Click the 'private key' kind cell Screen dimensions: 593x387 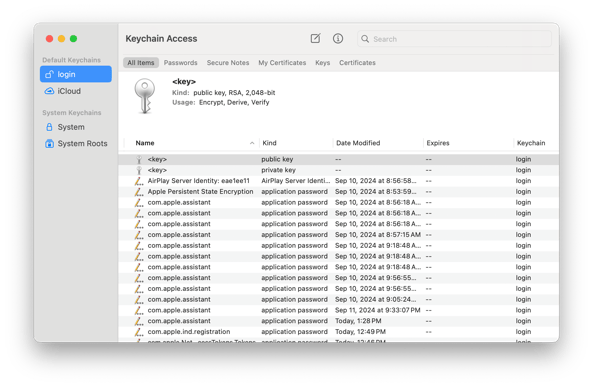point(278,170)
